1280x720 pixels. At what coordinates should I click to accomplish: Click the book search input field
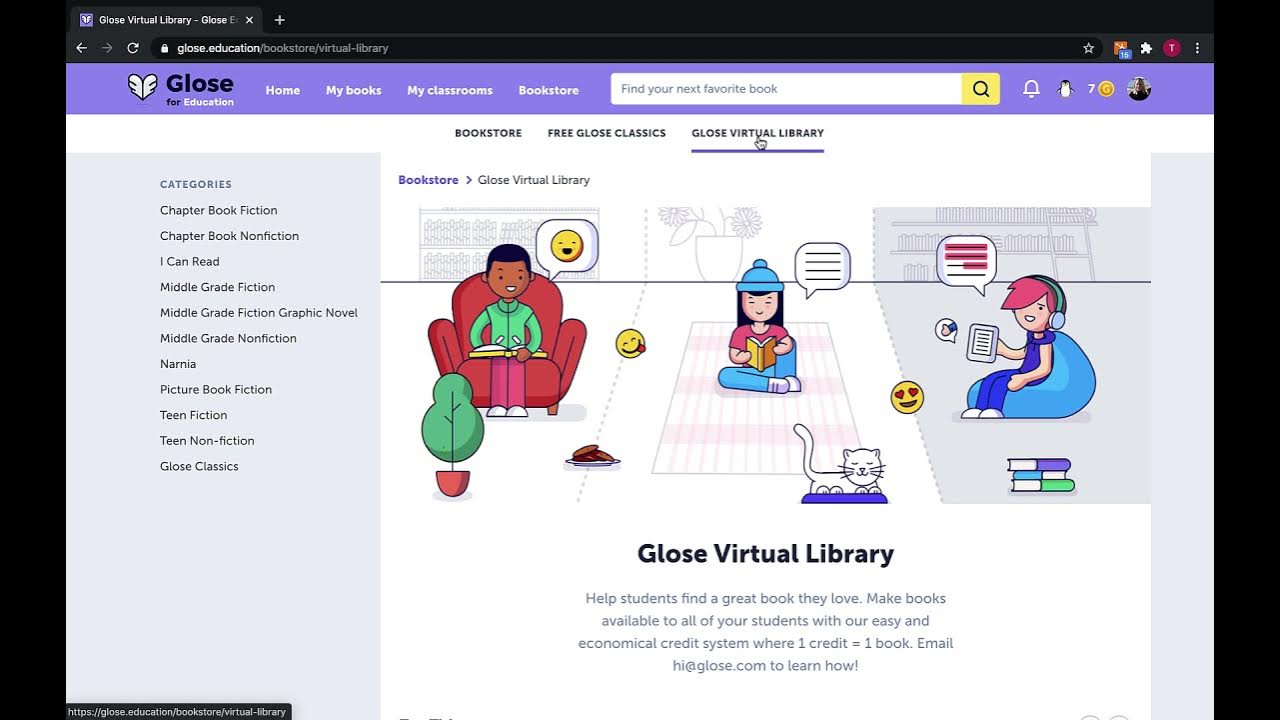coord(786,89)
